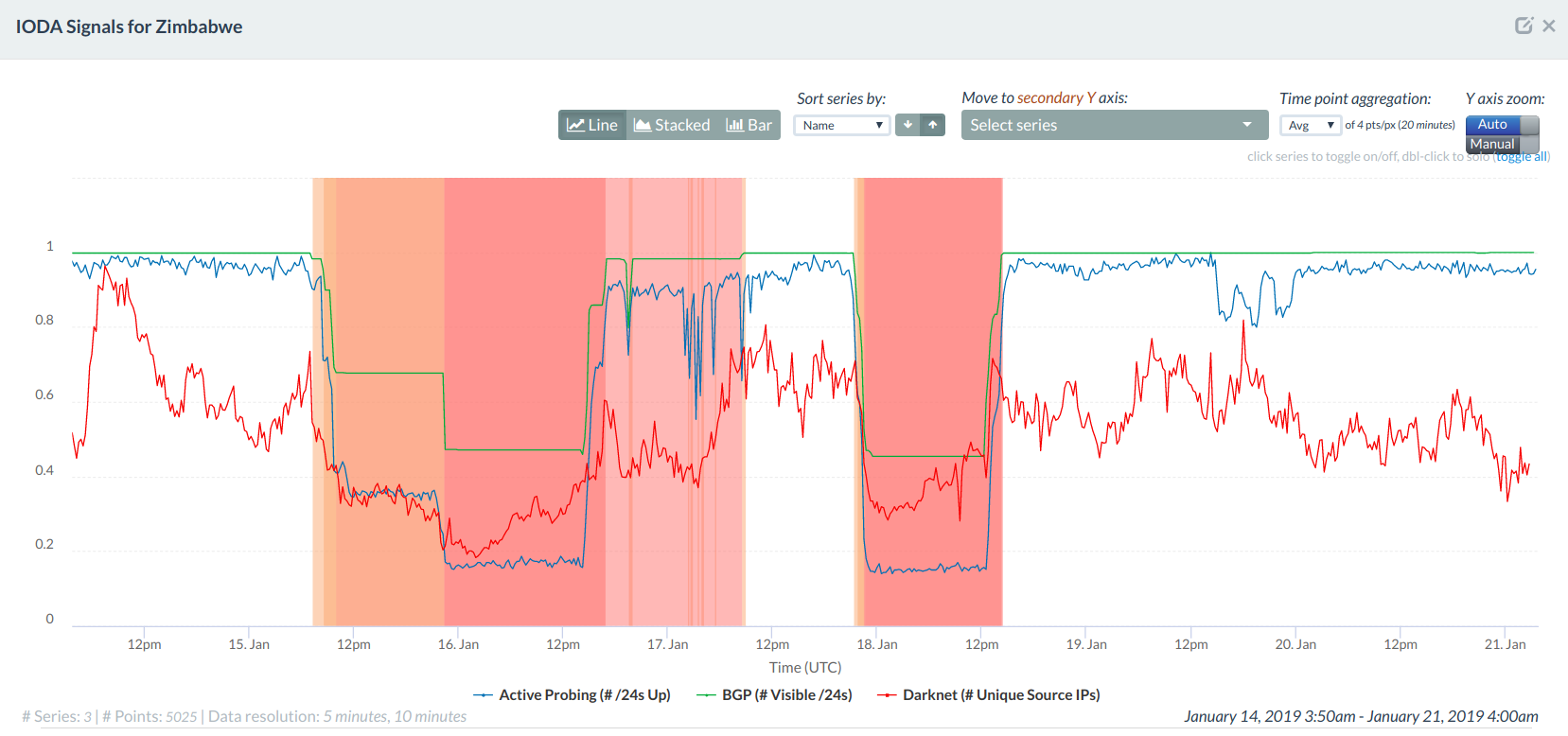Switch chart to Line view
This screenshot has height=736, width=1568.
(x=592, y=125)
